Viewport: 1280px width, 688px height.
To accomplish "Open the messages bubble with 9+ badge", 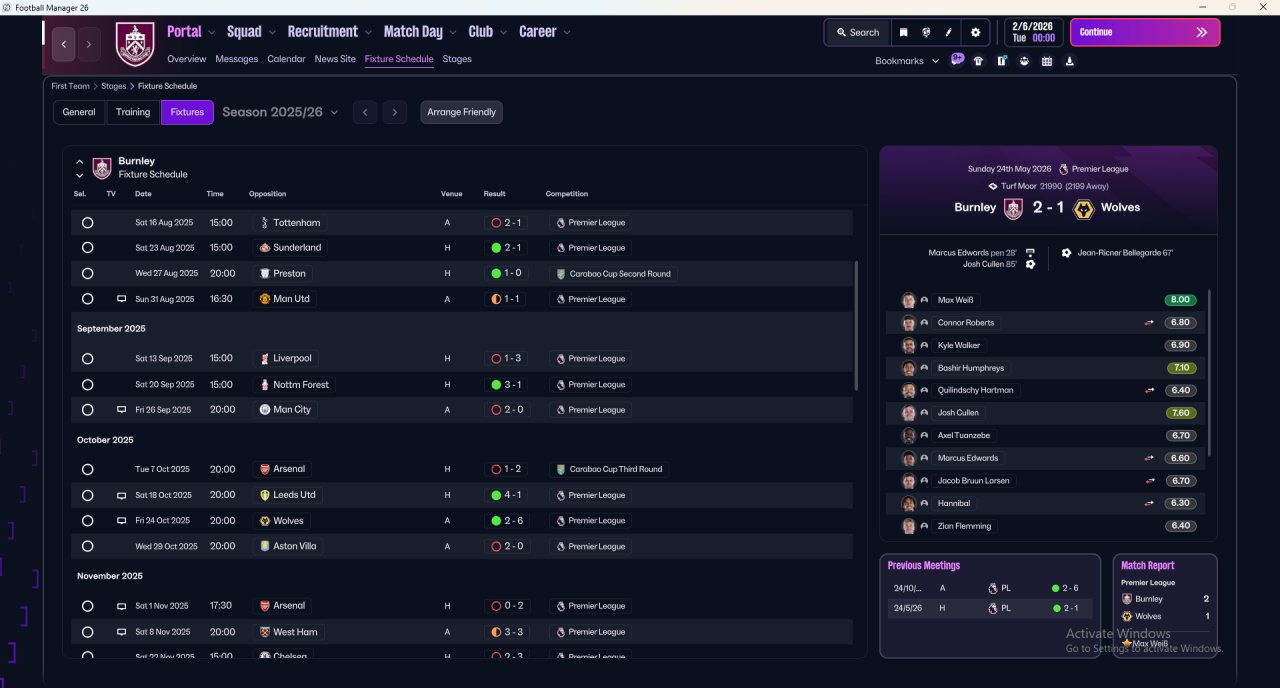I will click(957, 60).
